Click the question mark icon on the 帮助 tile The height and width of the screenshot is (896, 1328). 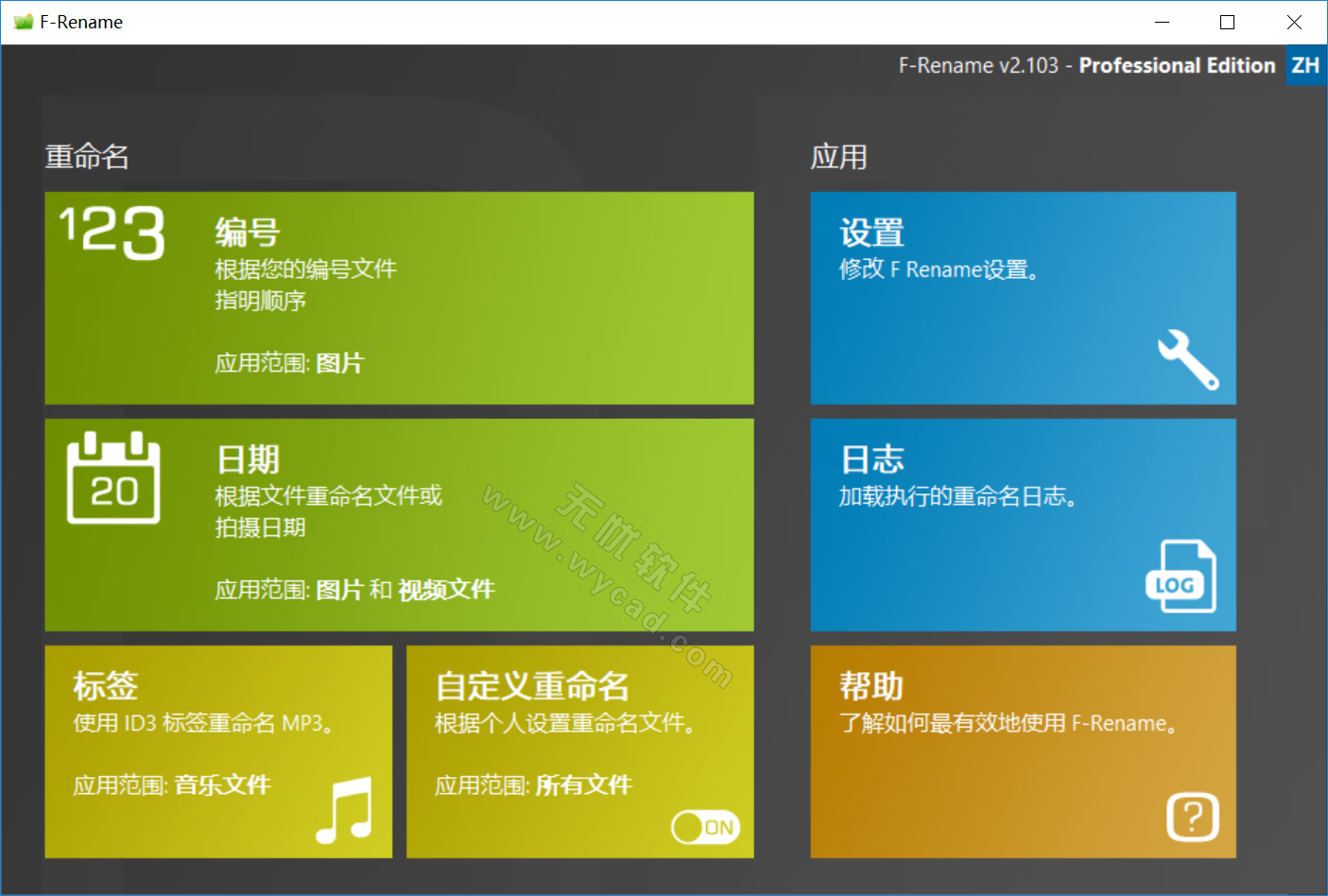click(x=1192, y=817)
